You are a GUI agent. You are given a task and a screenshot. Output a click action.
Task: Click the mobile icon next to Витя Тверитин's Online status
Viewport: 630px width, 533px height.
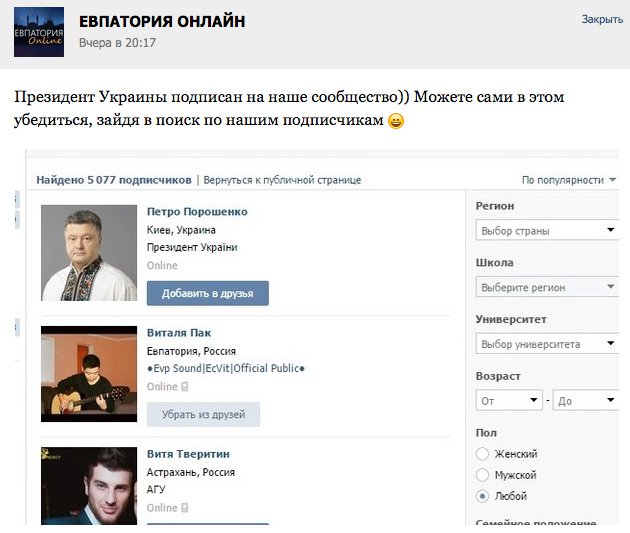[185, 508]
